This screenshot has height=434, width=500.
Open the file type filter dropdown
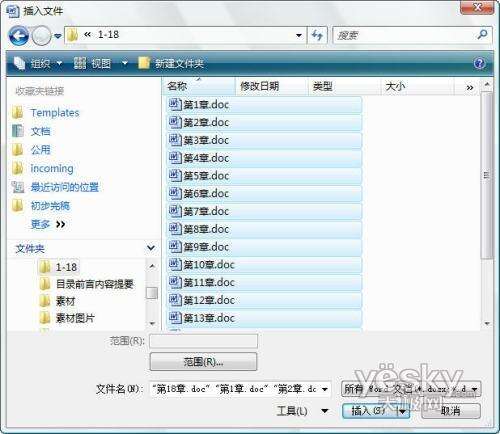411,389
